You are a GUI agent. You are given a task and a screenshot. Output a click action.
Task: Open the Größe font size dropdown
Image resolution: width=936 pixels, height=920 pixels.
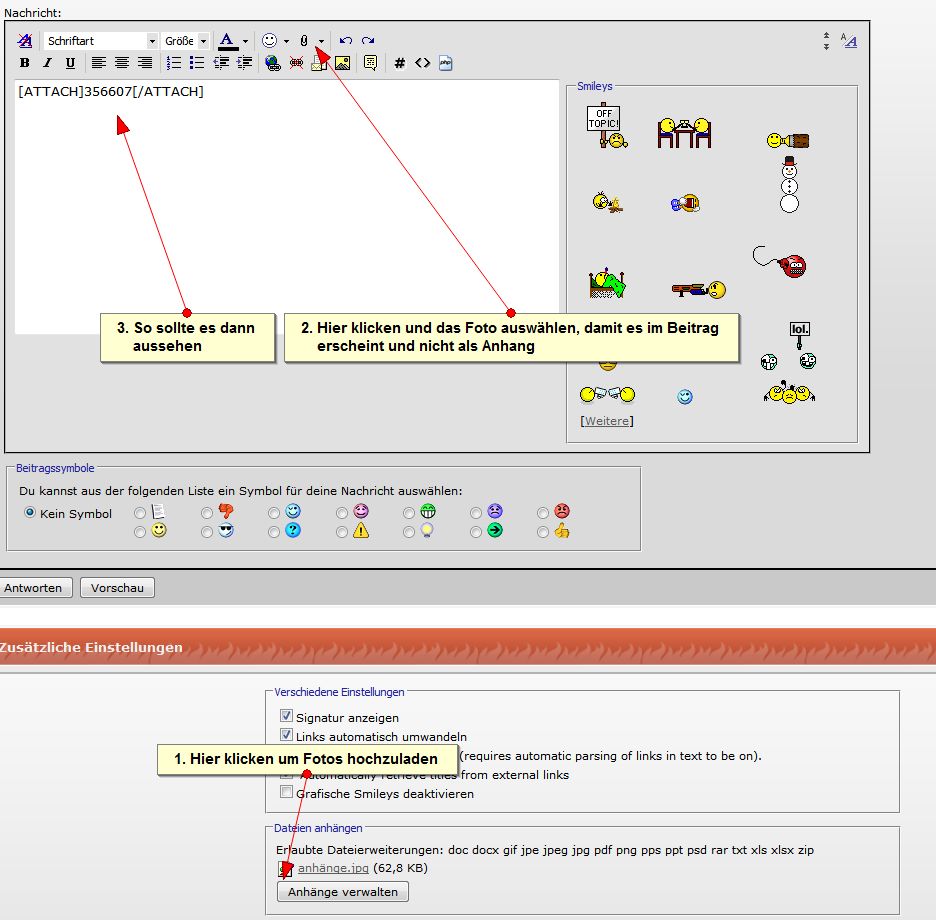click(x=186, y=41)
